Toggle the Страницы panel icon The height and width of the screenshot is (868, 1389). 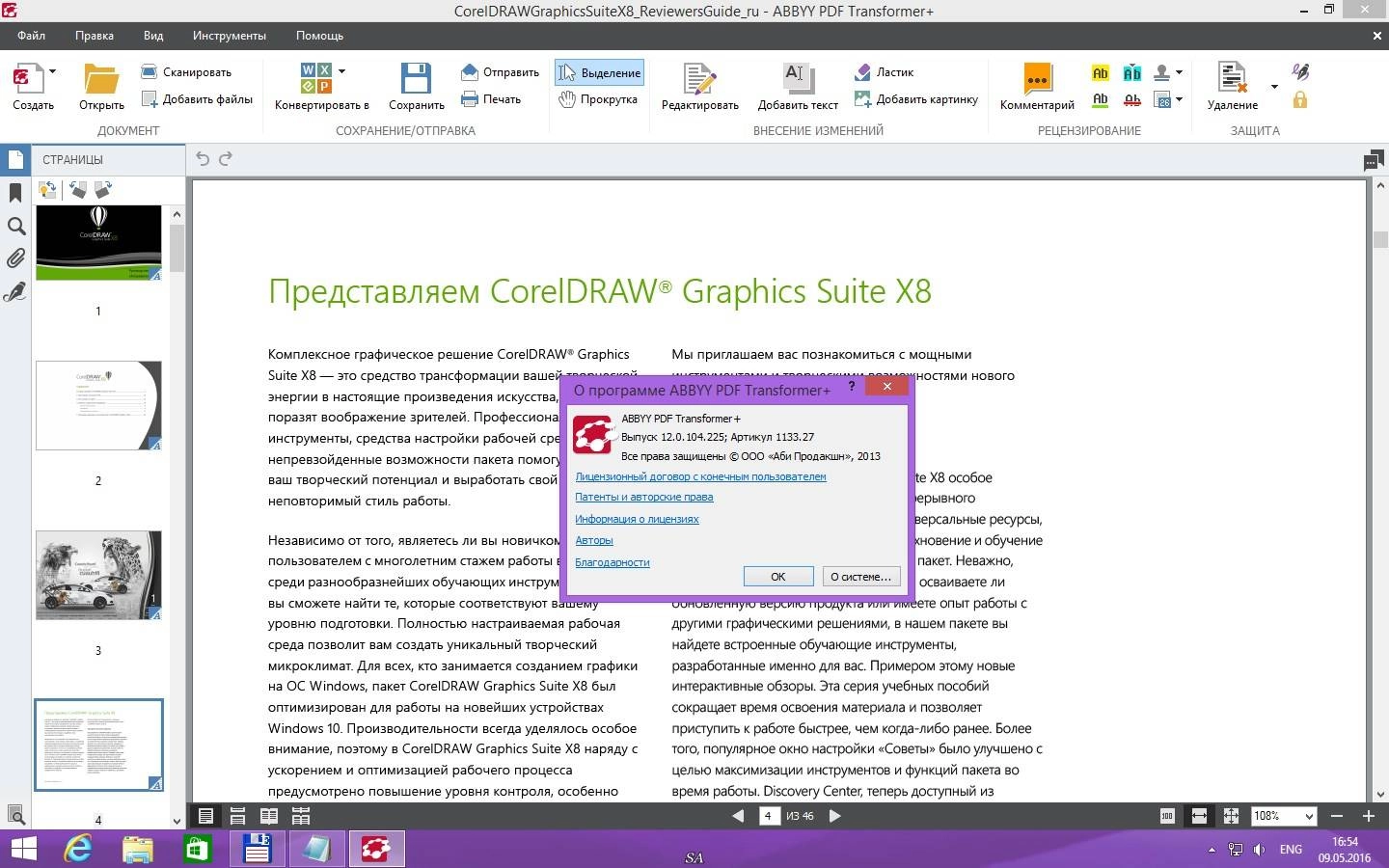(x=15, y=159)
